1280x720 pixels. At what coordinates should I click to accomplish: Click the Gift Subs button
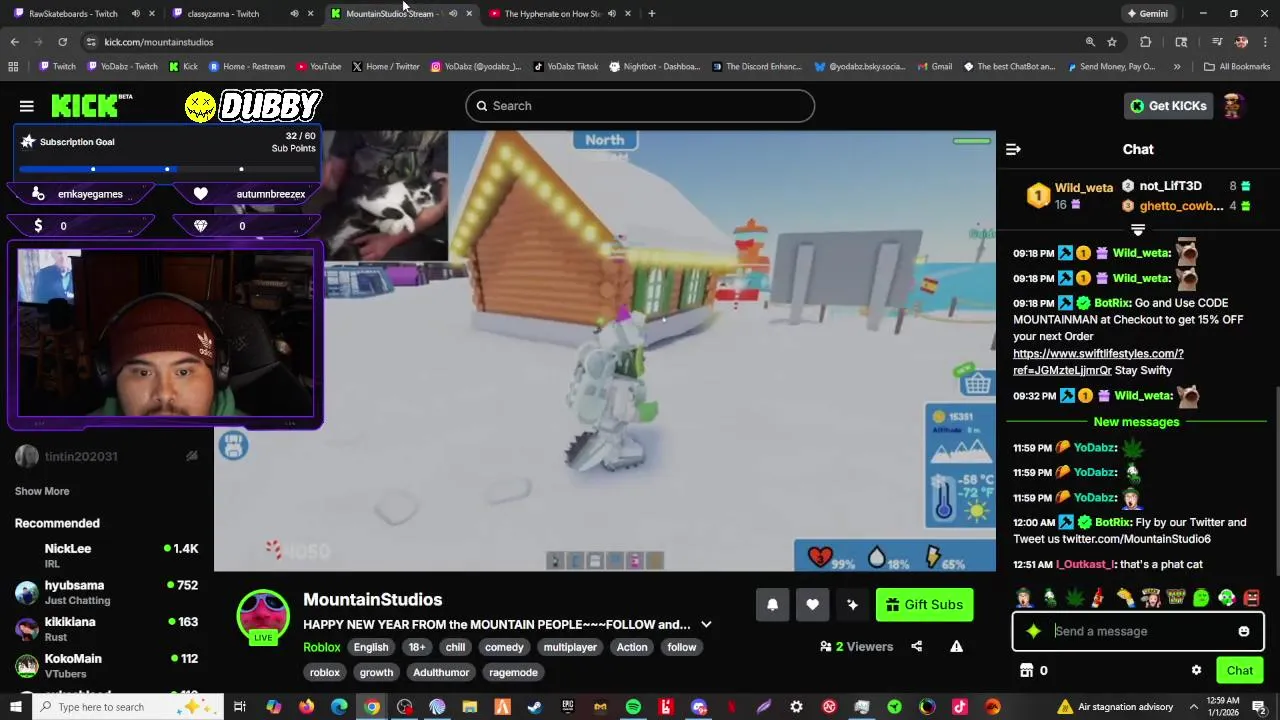[x=924, y=604]
